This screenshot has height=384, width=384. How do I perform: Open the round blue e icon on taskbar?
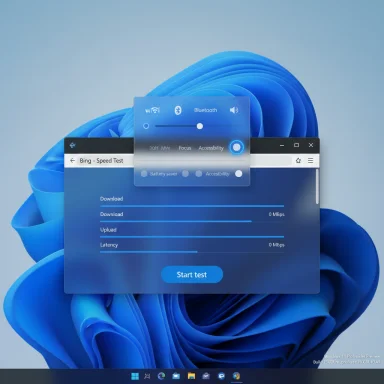[221, 376]
